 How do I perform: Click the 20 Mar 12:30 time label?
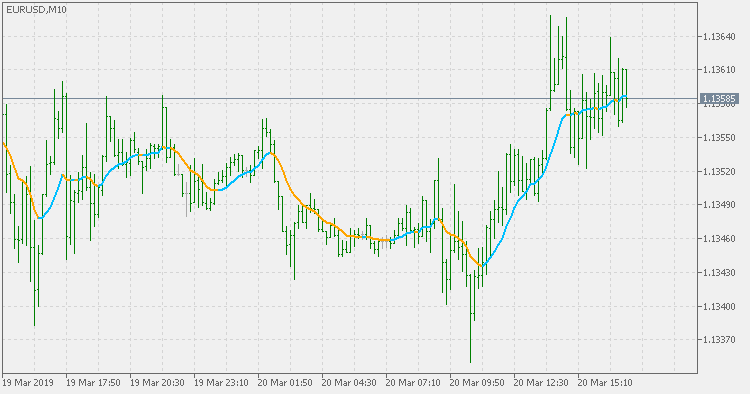[541, 383]
